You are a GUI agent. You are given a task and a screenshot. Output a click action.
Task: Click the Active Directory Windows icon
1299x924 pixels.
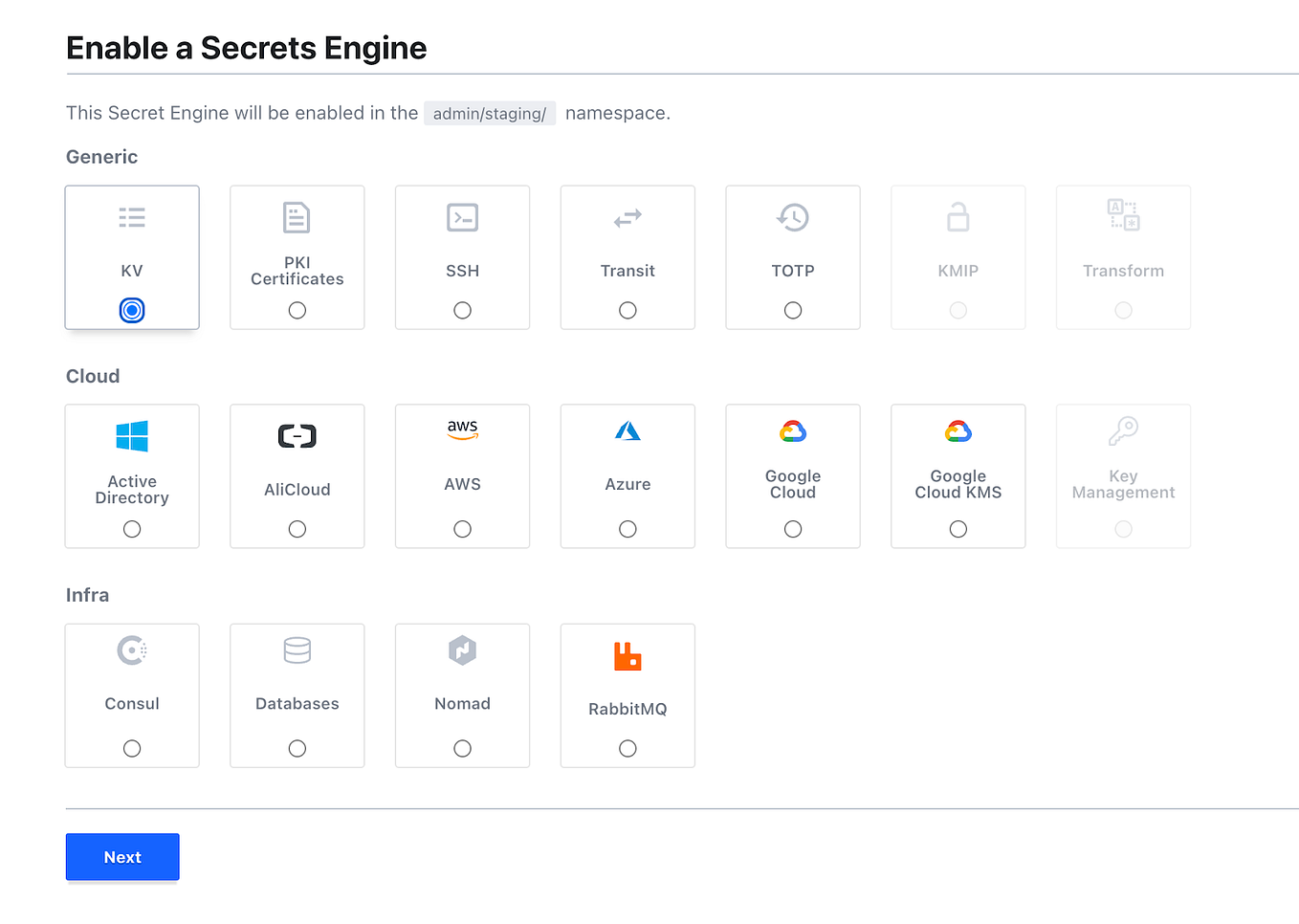132,436
